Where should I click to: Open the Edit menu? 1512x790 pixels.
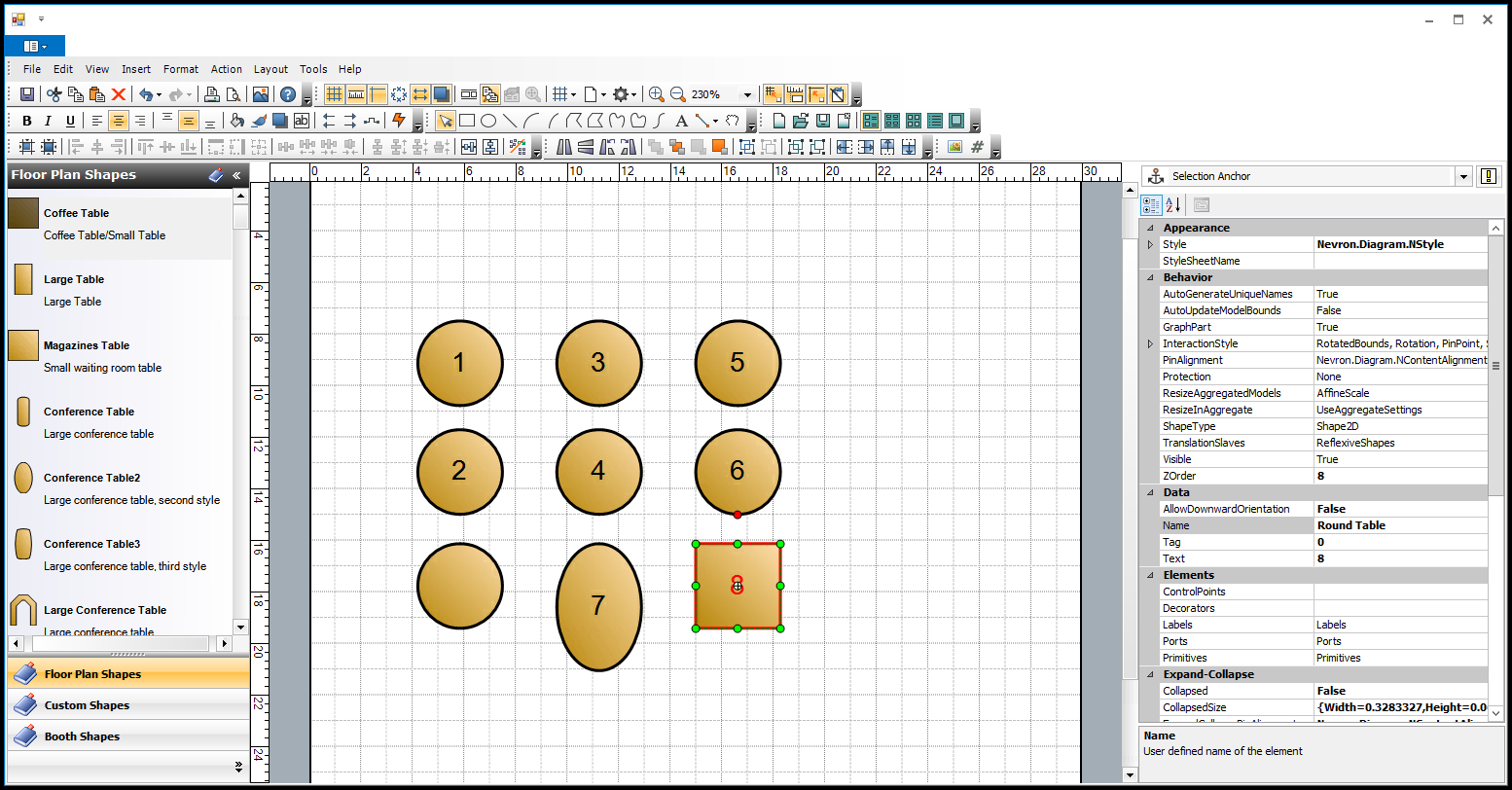pyautogui.click(x=63, y=69)
